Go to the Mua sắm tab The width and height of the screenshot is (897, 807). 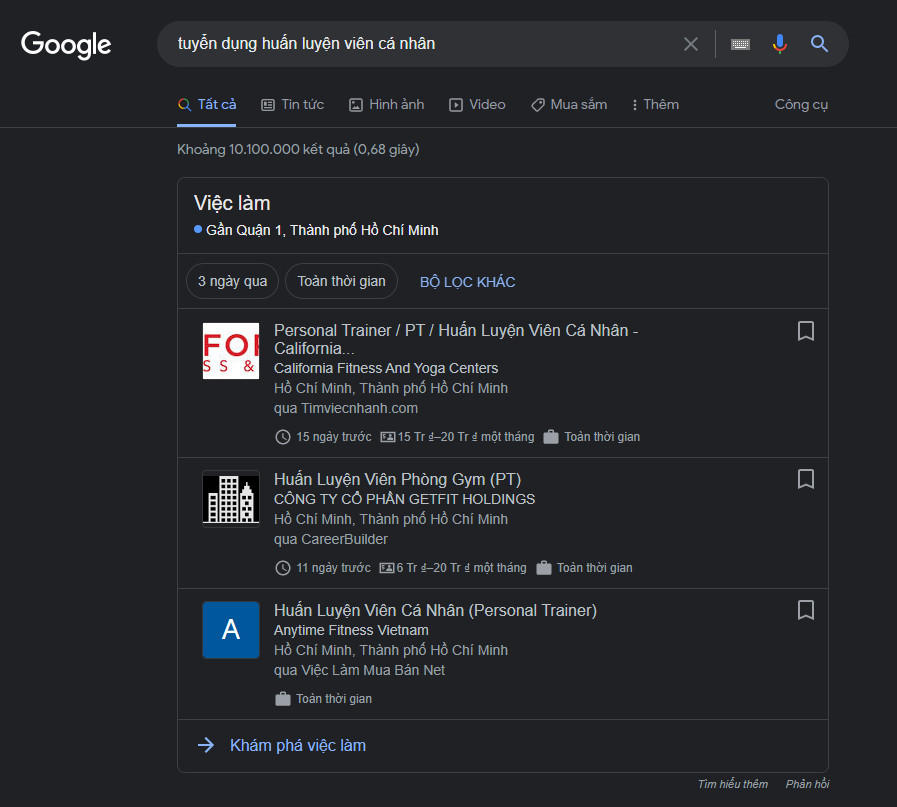(x=568, y=105)
